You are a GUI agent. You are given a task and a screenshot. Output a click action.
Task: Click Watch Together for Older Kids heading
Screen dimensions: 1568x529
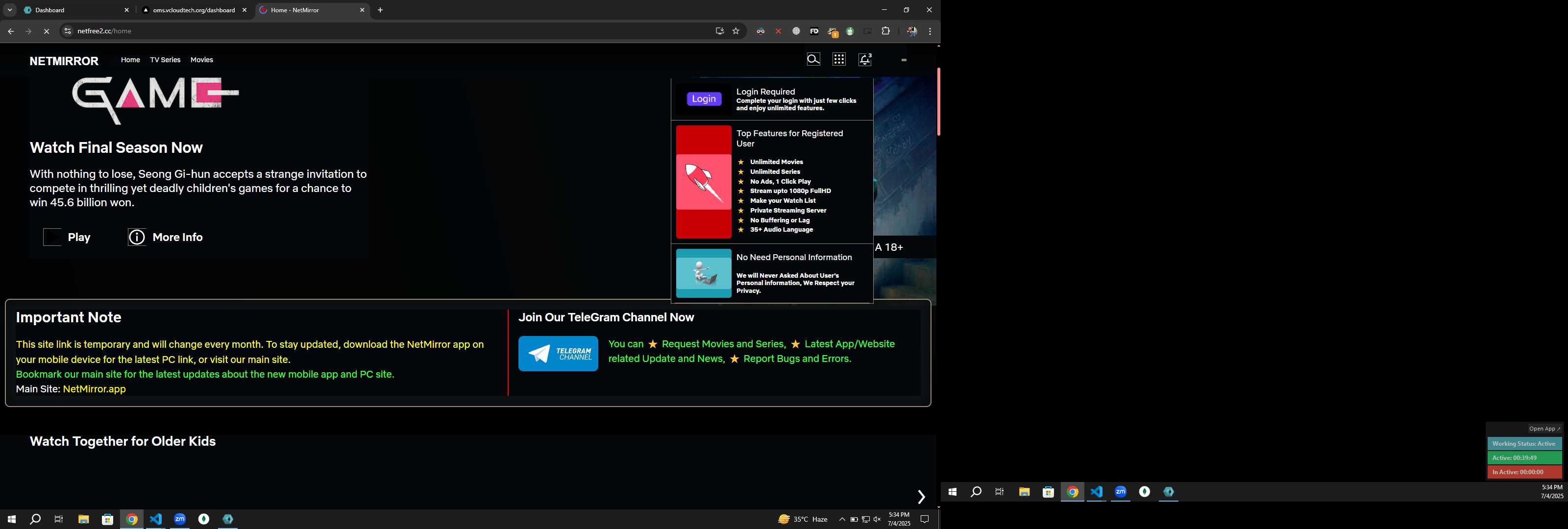tap(123, 441)
